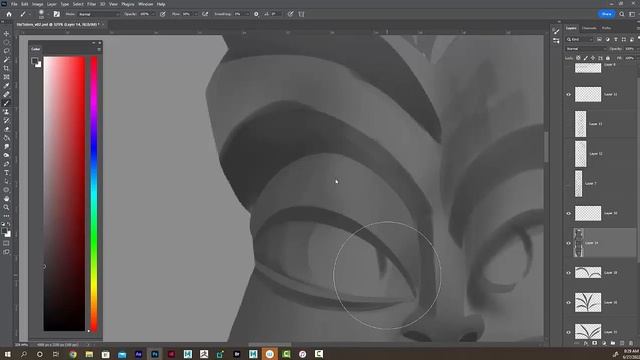Add a layer style with fx icon

(x=585, y=343)
